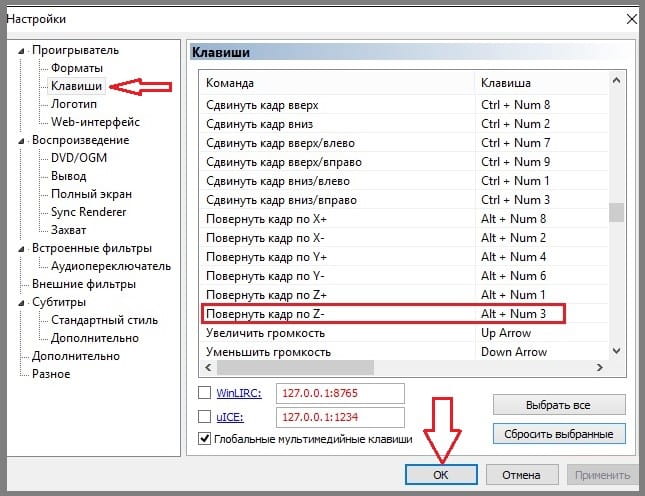
Task: Click the Ctrl + Num 8 key cell
Action: pos(515,105)
